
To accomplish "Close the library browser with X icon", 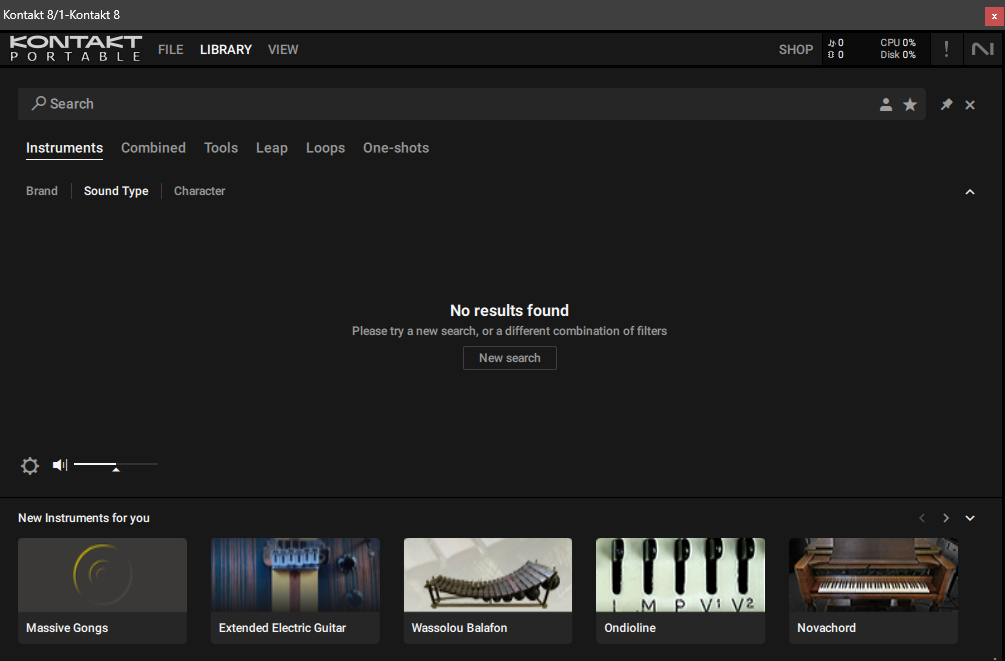I will click(x=970, y=105).
